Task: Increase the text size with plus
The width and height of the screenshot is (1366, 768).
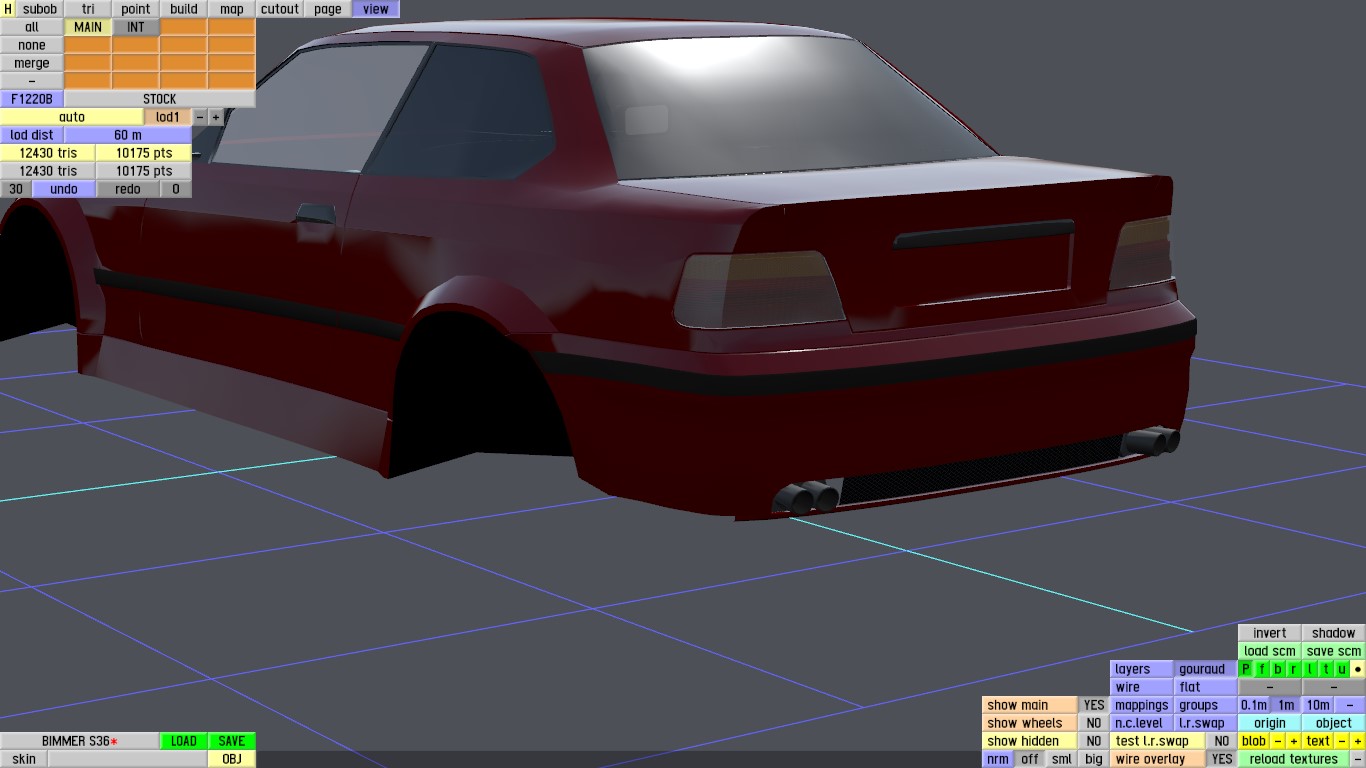Action: click(1358, 741)
